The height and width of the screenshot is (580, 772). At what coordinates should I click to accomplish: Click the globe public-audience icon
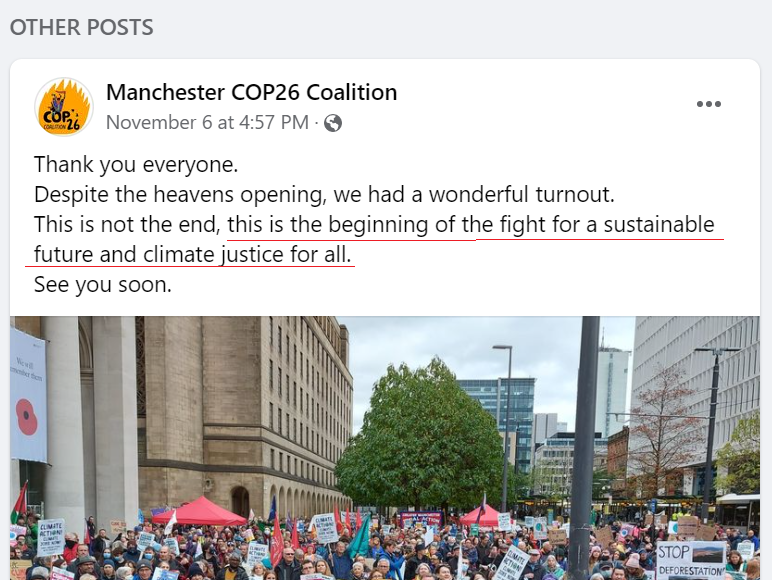click(333, 123)
